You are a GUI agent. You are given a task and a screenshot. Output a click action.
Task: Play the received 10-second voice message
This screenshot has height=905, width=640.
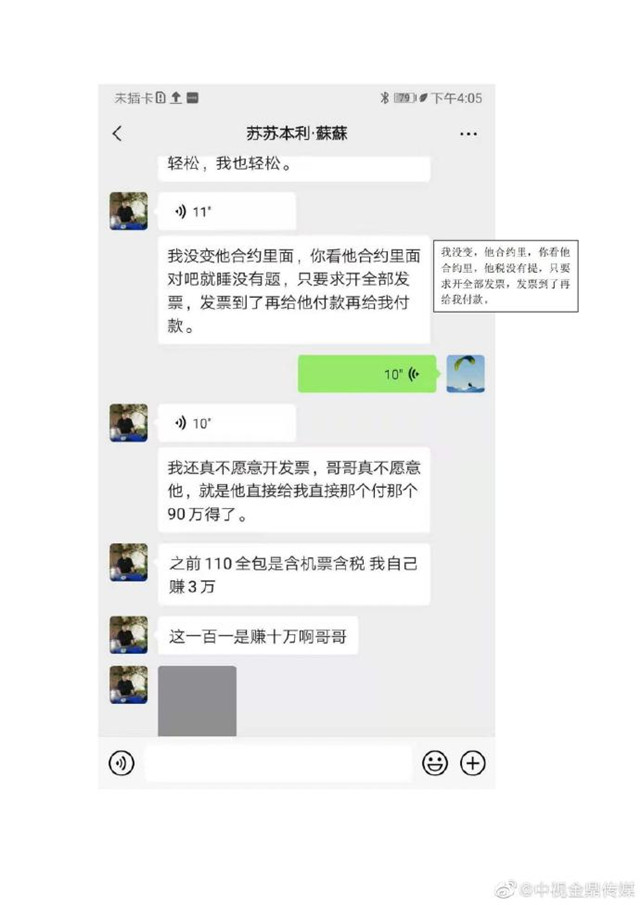coord(227,423)
